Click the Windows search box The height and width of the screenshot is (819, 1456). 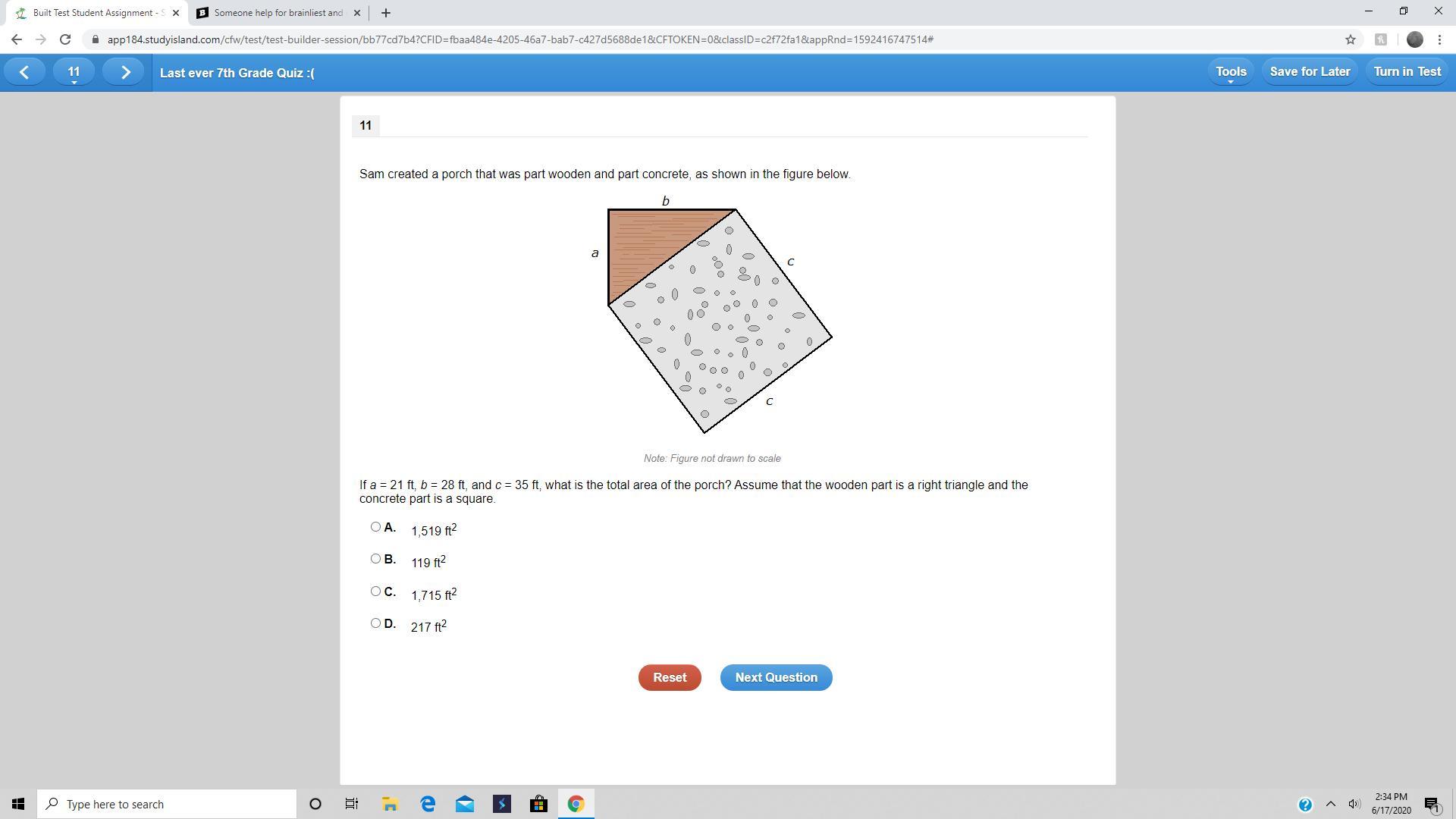point(167,804)
